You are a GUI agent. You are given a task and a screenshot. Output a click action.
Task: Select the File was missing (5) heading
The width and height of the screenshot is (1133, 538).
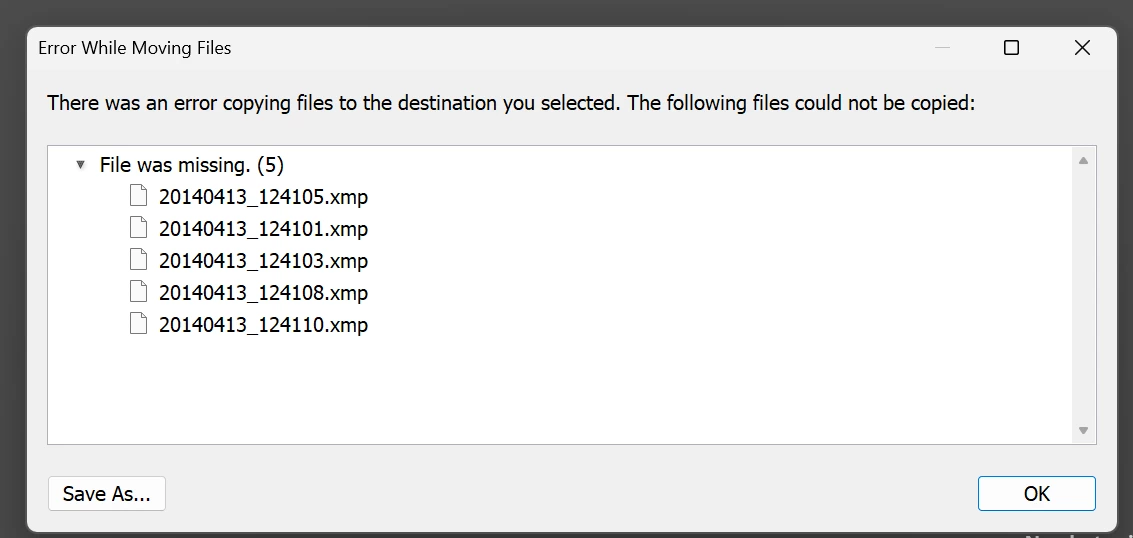click(191, 165)
